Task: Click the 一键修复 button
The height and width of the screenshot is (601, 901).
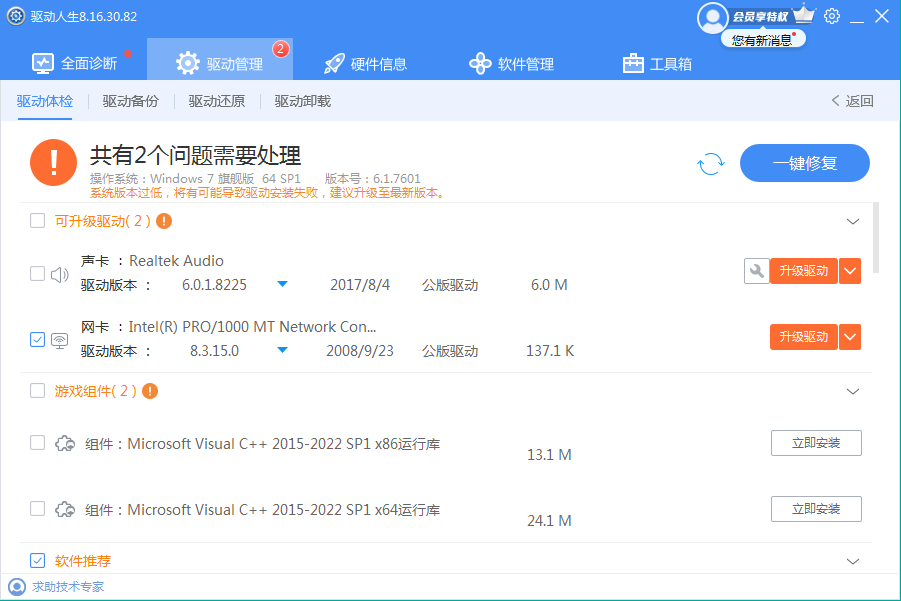Action: click(804, 163)
